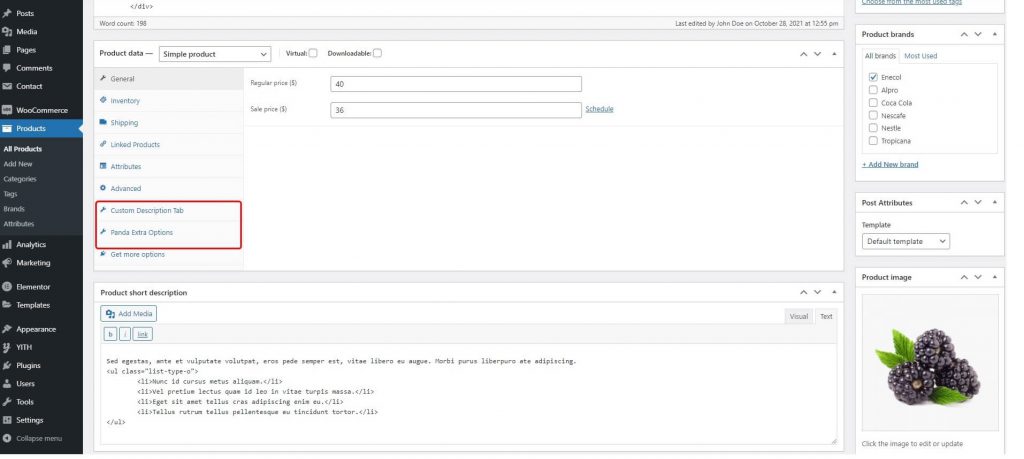Check the Coca Cola brand checkbox
Viewport: 1024px width, 459px height.
[873, 103]
